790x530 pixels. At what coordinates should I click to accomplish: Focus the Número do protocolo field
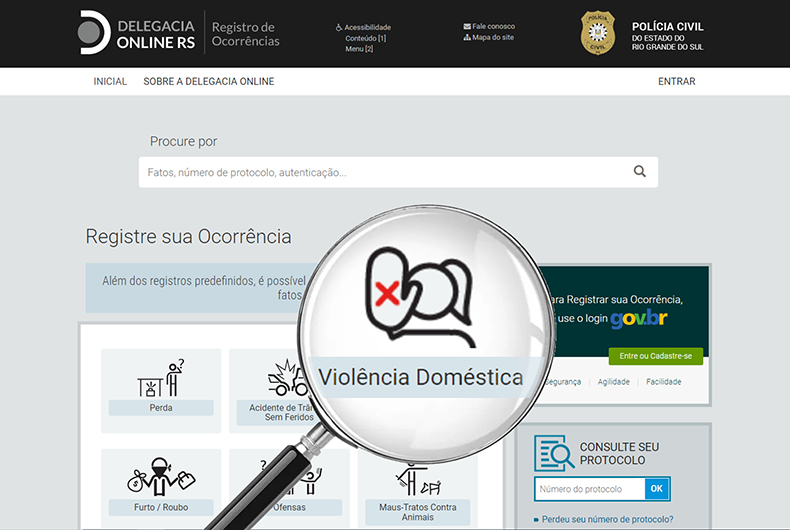[x=590, y=489]
